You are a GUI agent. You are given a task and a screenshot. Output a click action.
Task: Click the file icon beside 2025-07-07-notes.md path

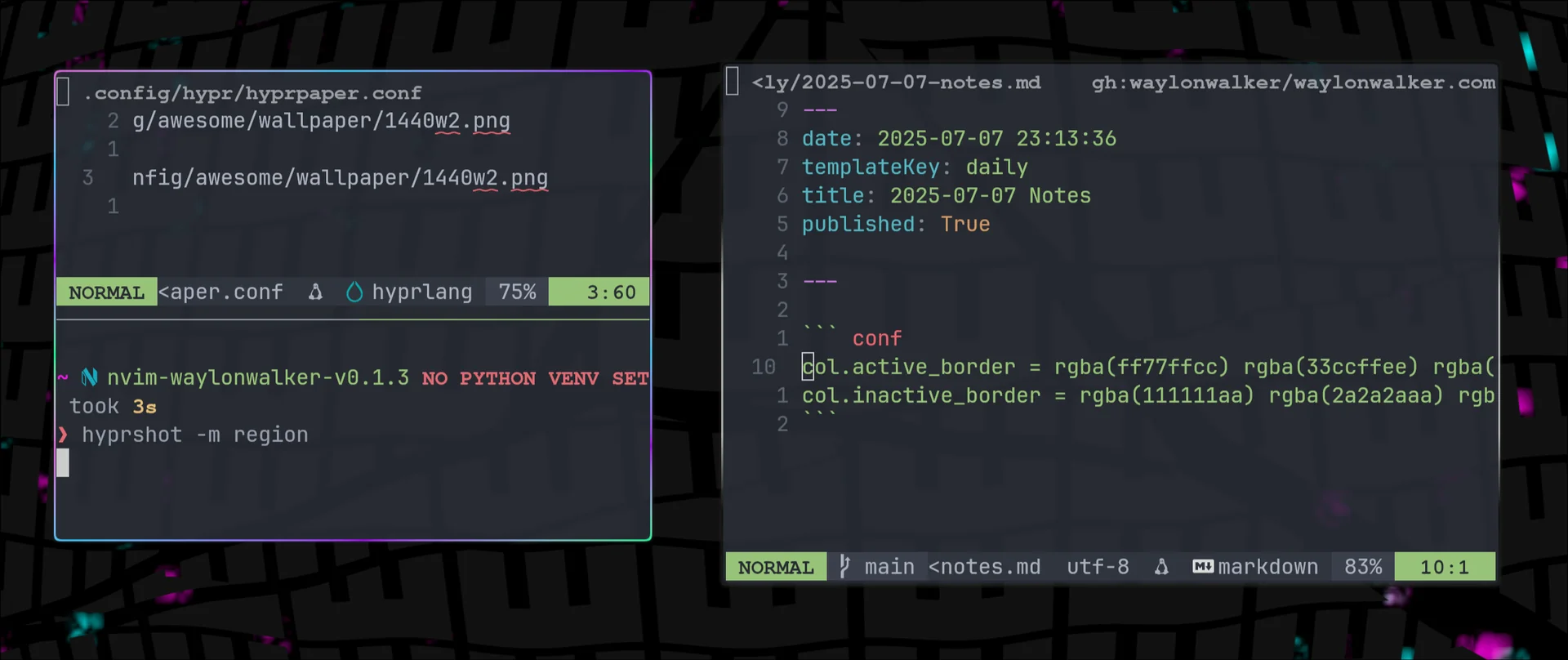[x=733, y=82]
